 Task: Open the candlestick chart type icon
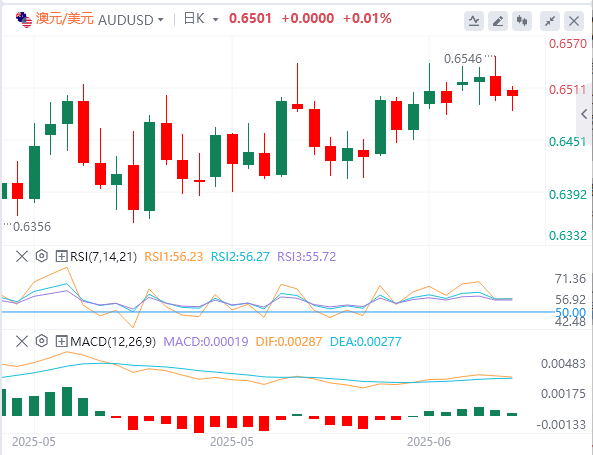click(522, 21)
